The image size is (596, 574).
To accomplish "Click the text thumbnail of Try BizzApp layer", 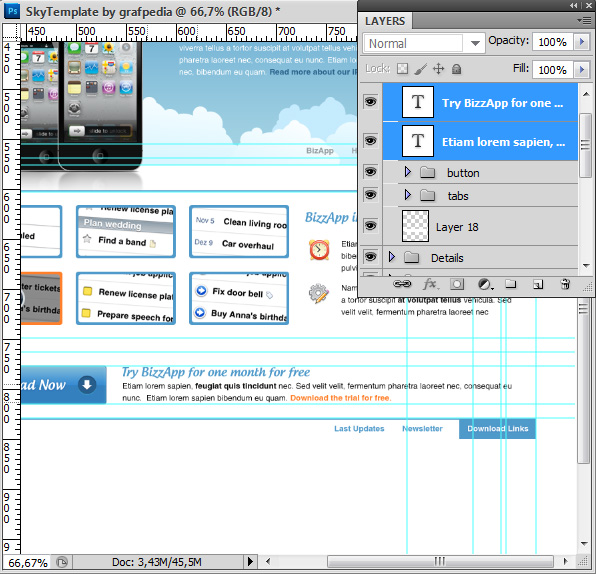I will pos(418,102).
